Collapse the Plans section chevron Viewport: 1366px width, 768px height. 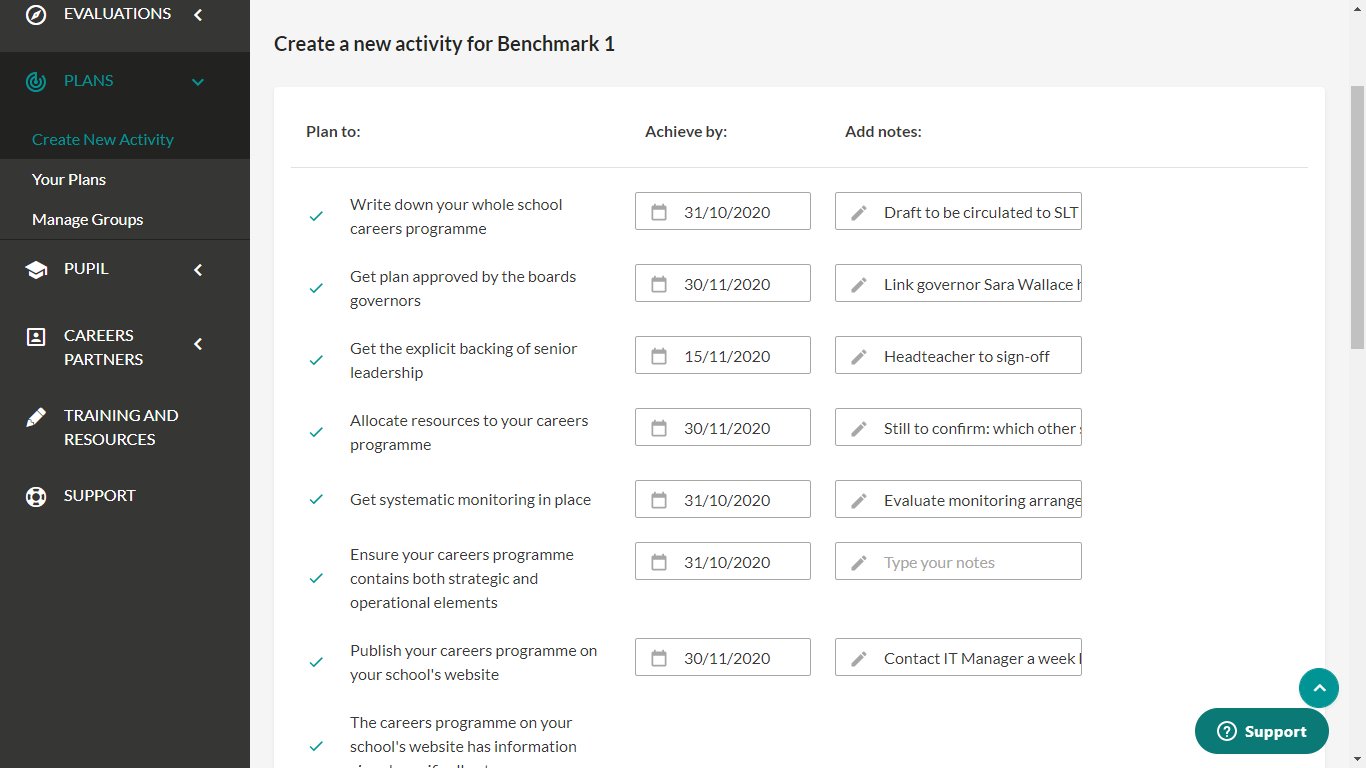(x=198, y=82)
